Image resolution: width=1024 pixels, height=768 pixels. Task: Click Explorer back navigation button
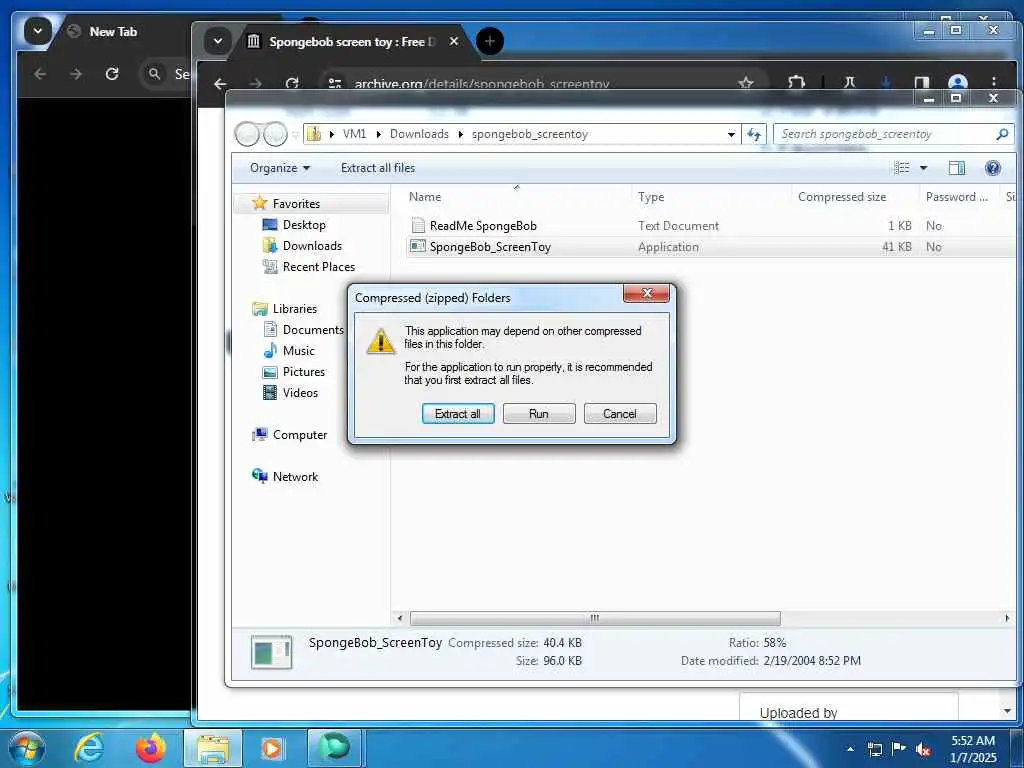[248, 134]
